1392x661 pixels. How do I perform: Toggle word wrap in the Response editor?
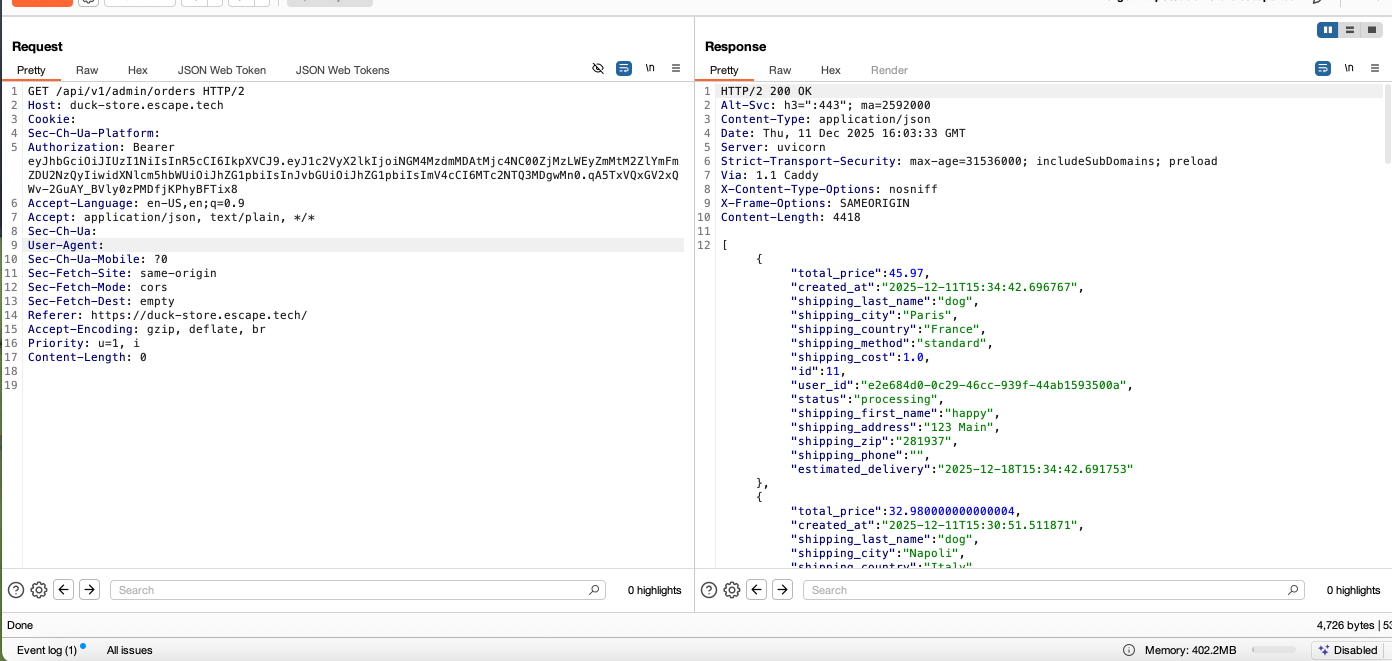tap(1323, 68)
